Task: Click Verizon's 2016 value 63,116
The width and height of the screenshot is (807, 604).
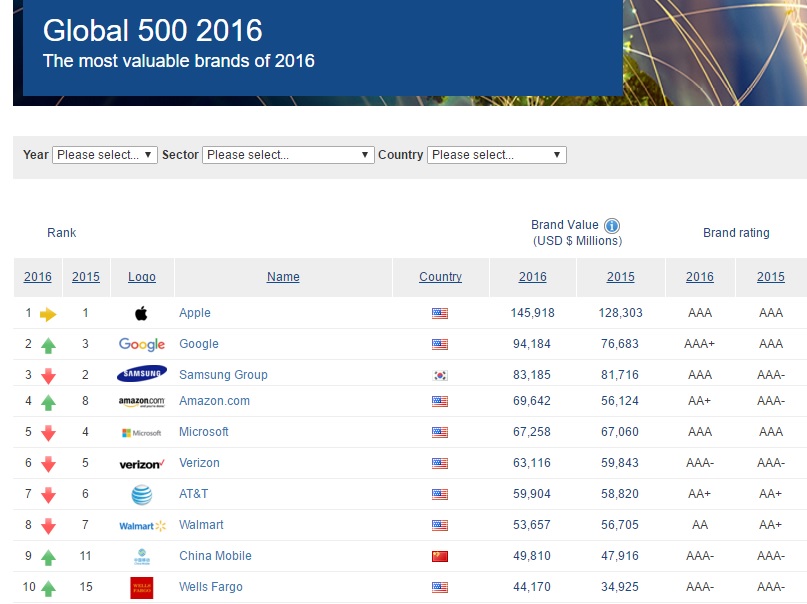Action: [532, 463]
